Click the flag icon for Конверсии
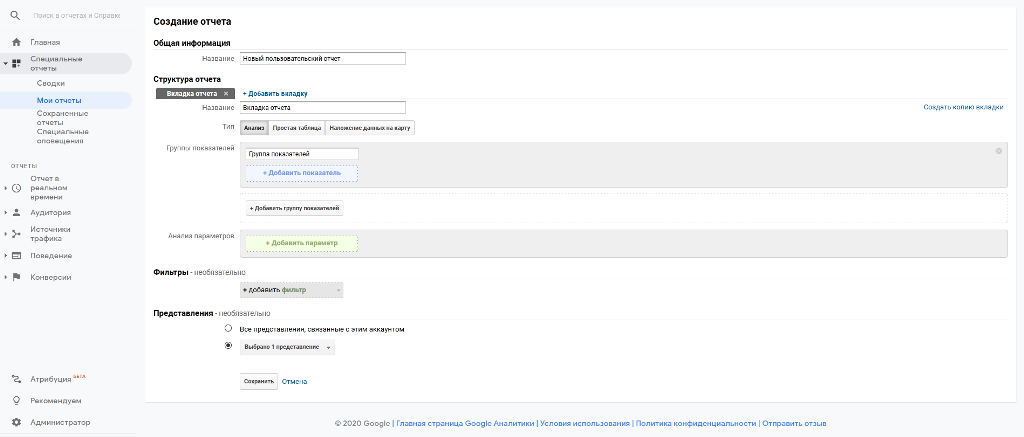This screenshot has width=1024, height=437. click(x=16, y=277)
